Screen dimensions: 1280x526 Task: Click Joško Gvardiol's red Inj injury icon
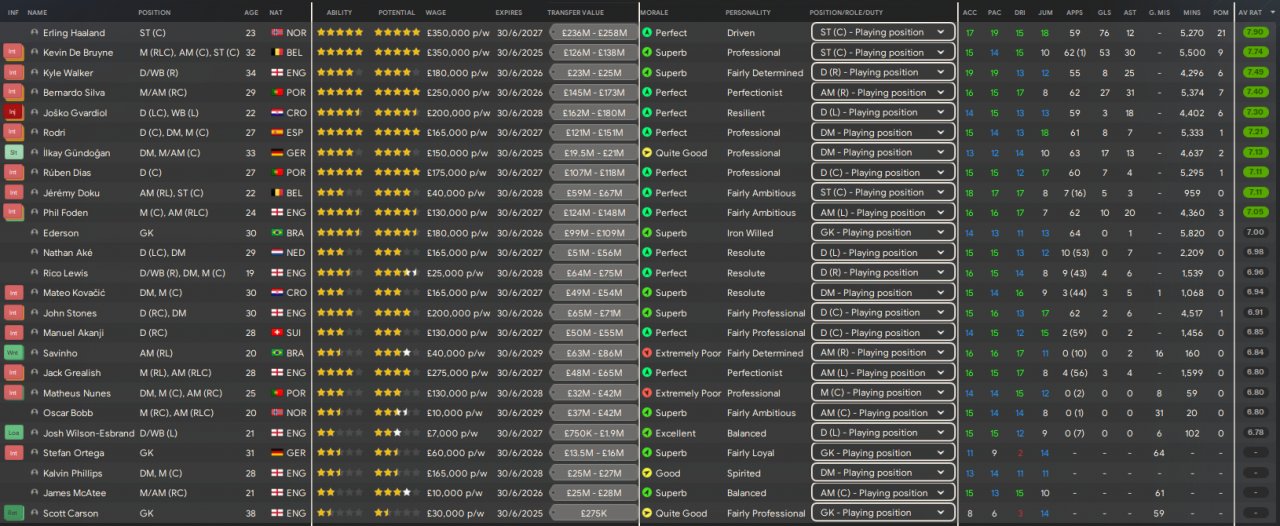click(x=14, y=112)
